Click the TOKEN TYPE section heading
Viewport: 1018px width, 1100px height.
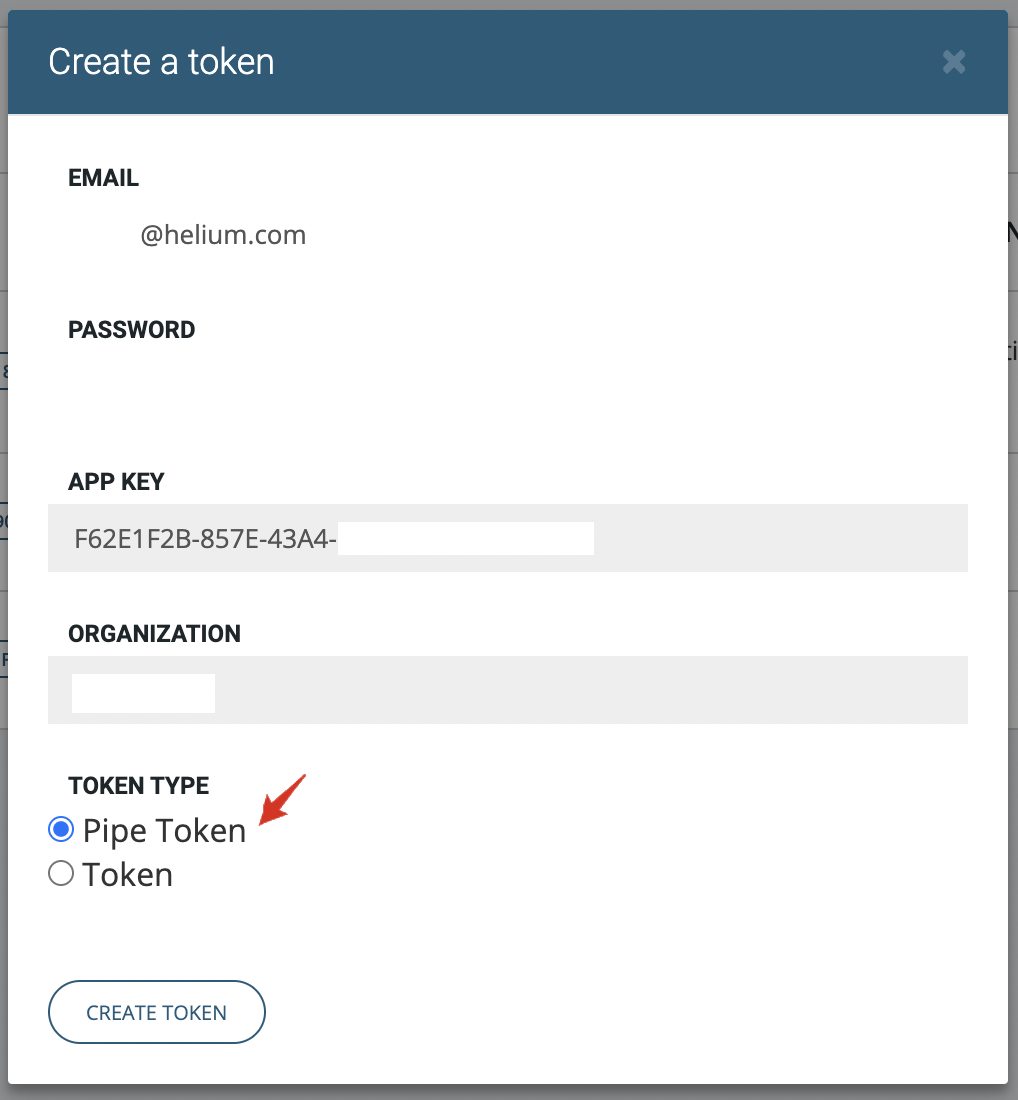pyautogui.click(x=138, y=786)
